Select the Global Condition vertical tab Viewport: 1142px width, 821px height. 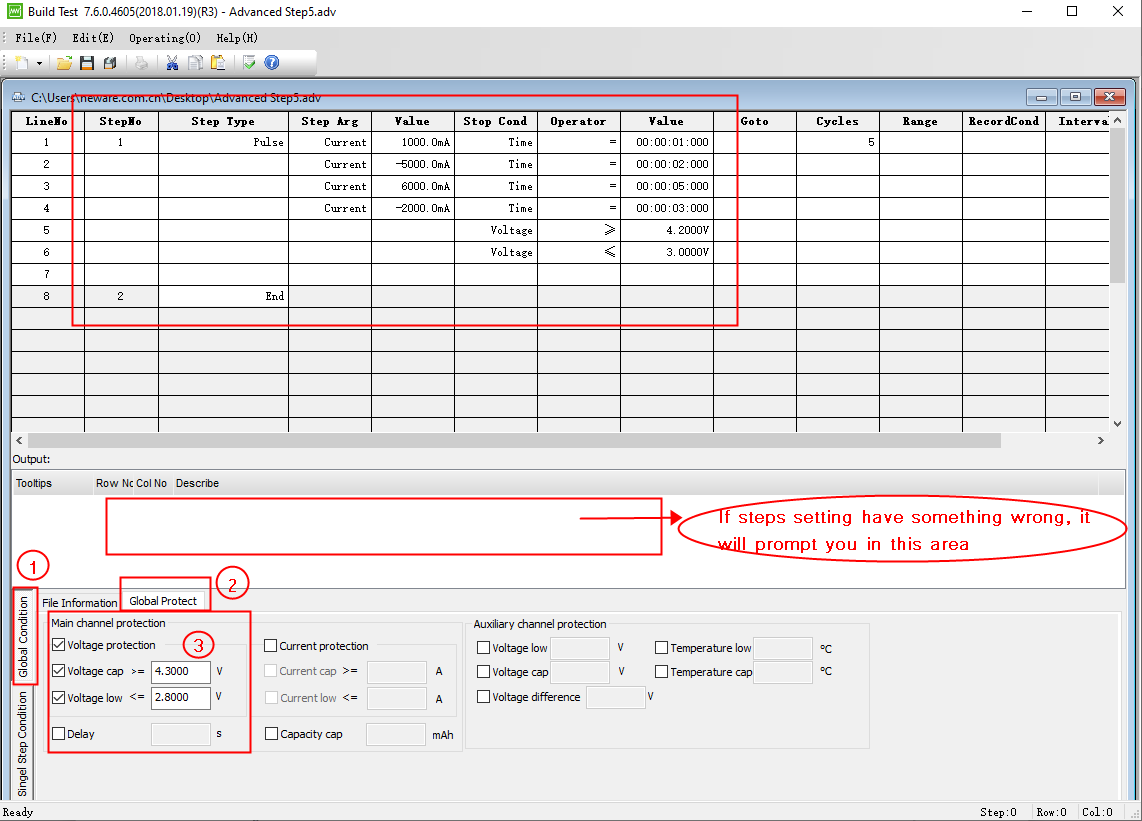[23, 637]
